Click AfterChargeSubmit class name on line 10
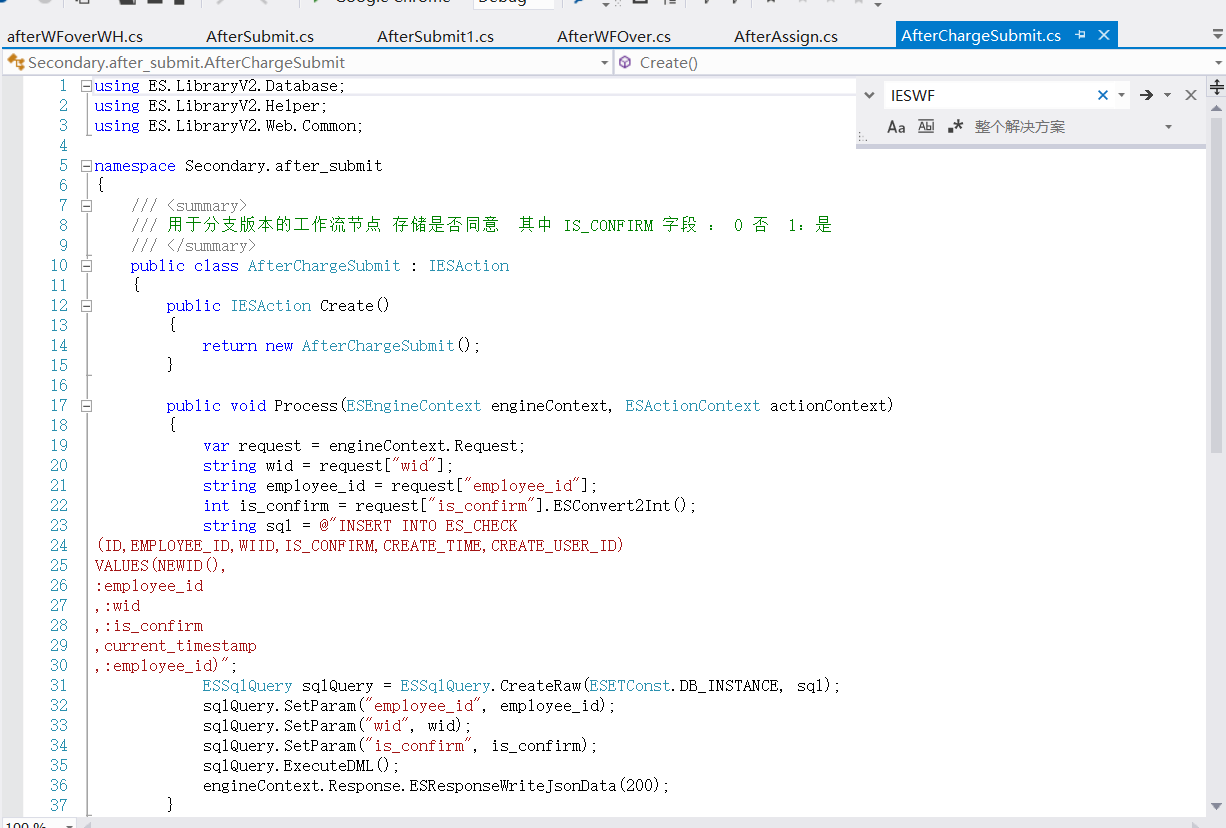Image resolution: width=1226 pixels, height=828 pixels. tap(324, 266)
